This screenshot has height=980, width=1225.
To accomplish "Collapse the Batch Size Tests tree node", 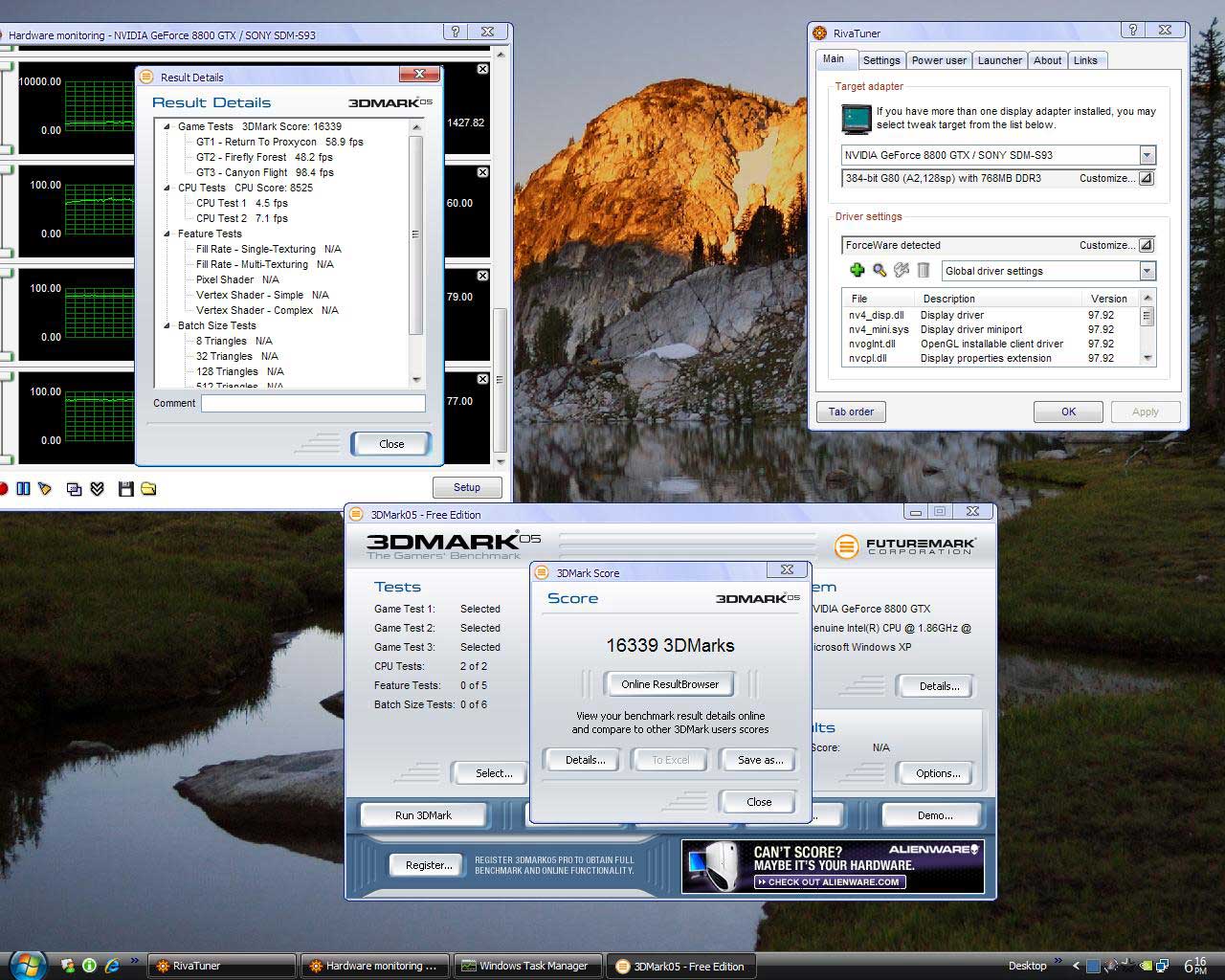I will point(167,325).
